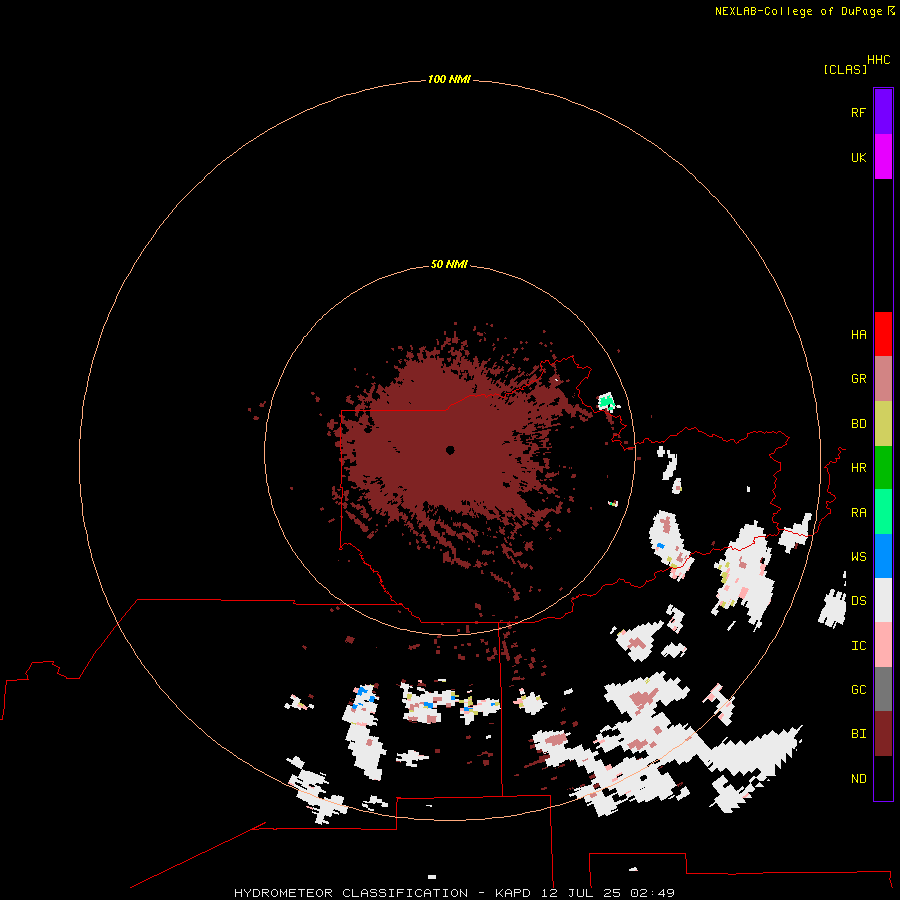Click the WS blue legend swatch
Image resolution: width=900 pixels, height=900 pixels.
[883, 556]
